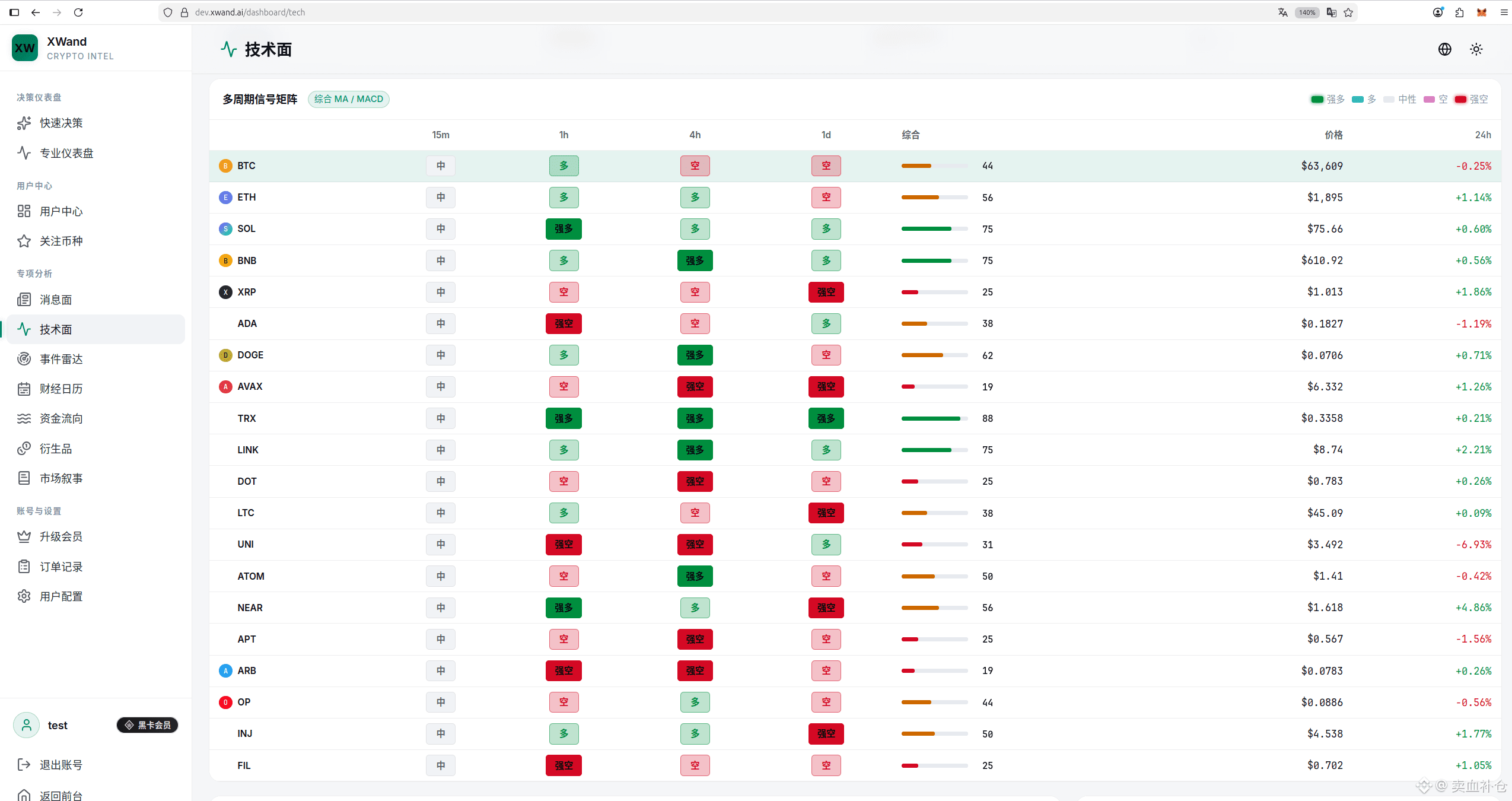Screen dimensions: 1512x801
Task: Click DOGE's 4h 强多 signal badge
Action: [695, 355]
